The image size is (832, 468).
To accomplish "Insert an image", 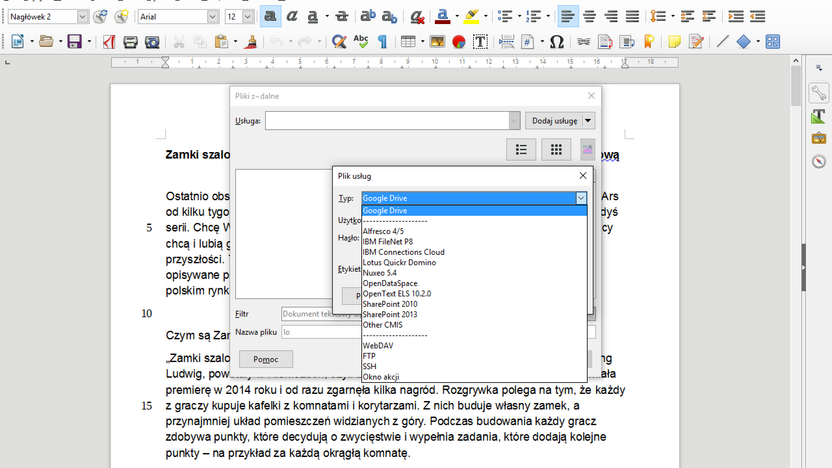I will pyautogui.click(x=437, y=41).
